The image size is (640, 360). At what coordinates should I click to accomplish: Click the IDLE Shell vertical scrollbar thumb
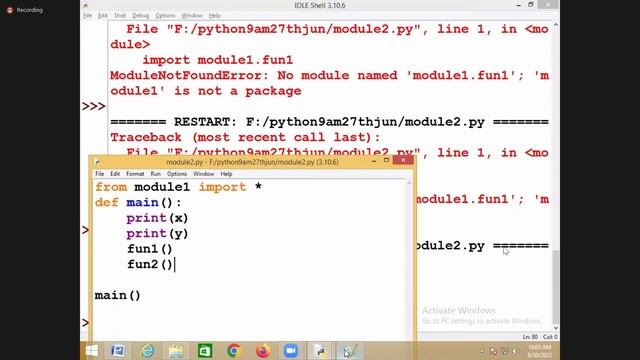(556, 287)
